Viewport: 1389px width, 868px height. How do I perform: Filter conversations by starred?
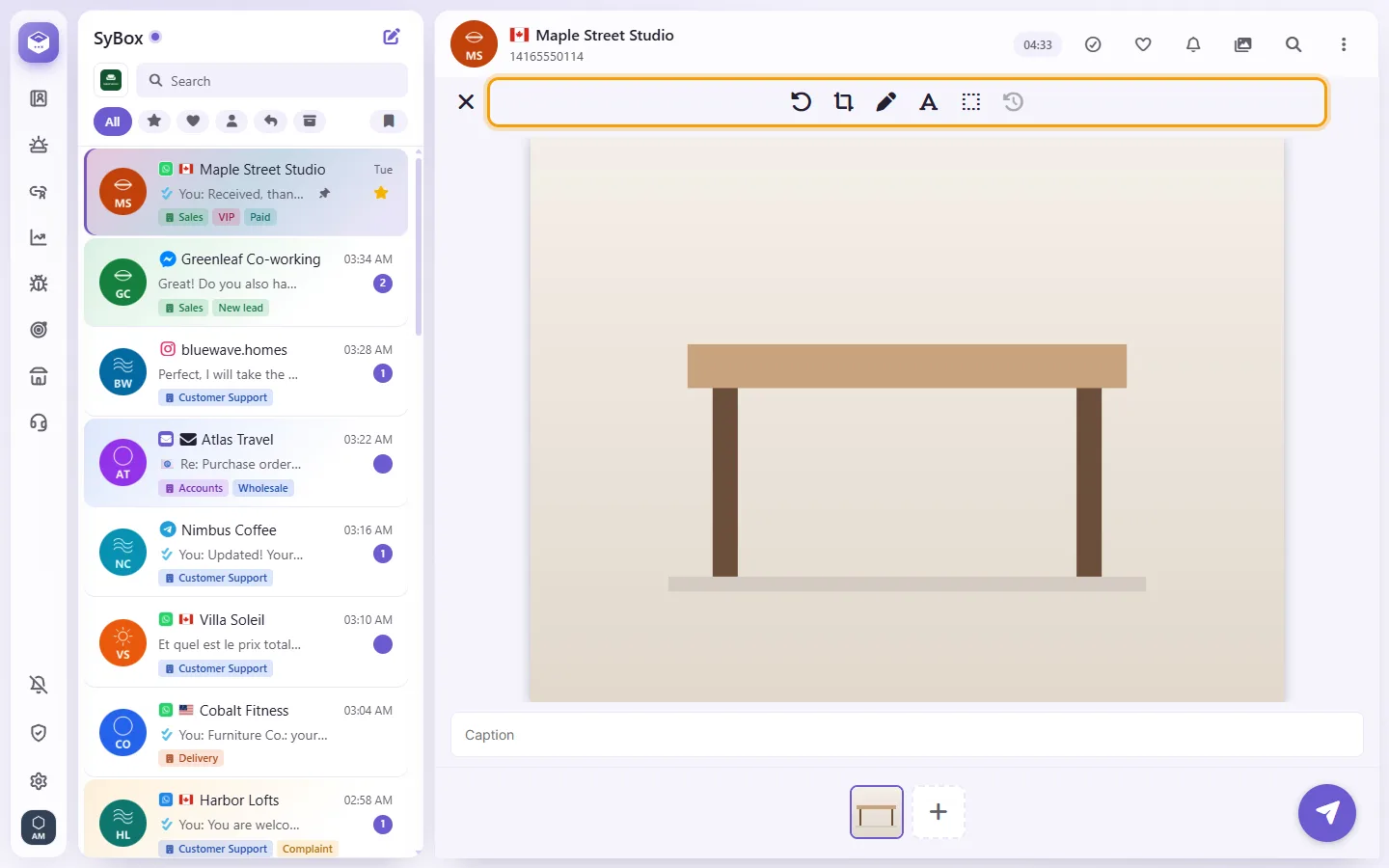point(154,121)
